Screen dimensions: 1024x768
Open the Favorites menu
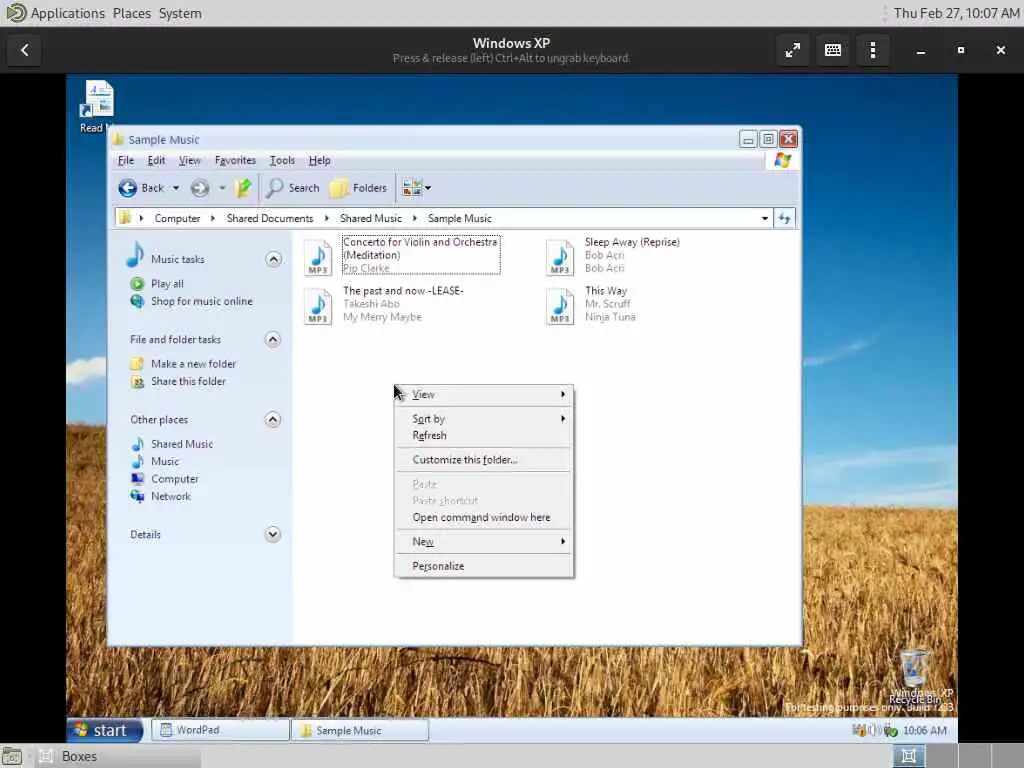tap(235, 161)
